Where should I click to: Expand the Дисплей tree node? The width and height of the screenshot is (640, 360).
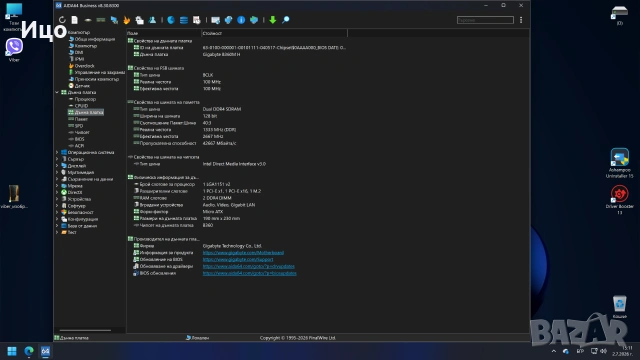pyautogui.click(x=57, y=166)
